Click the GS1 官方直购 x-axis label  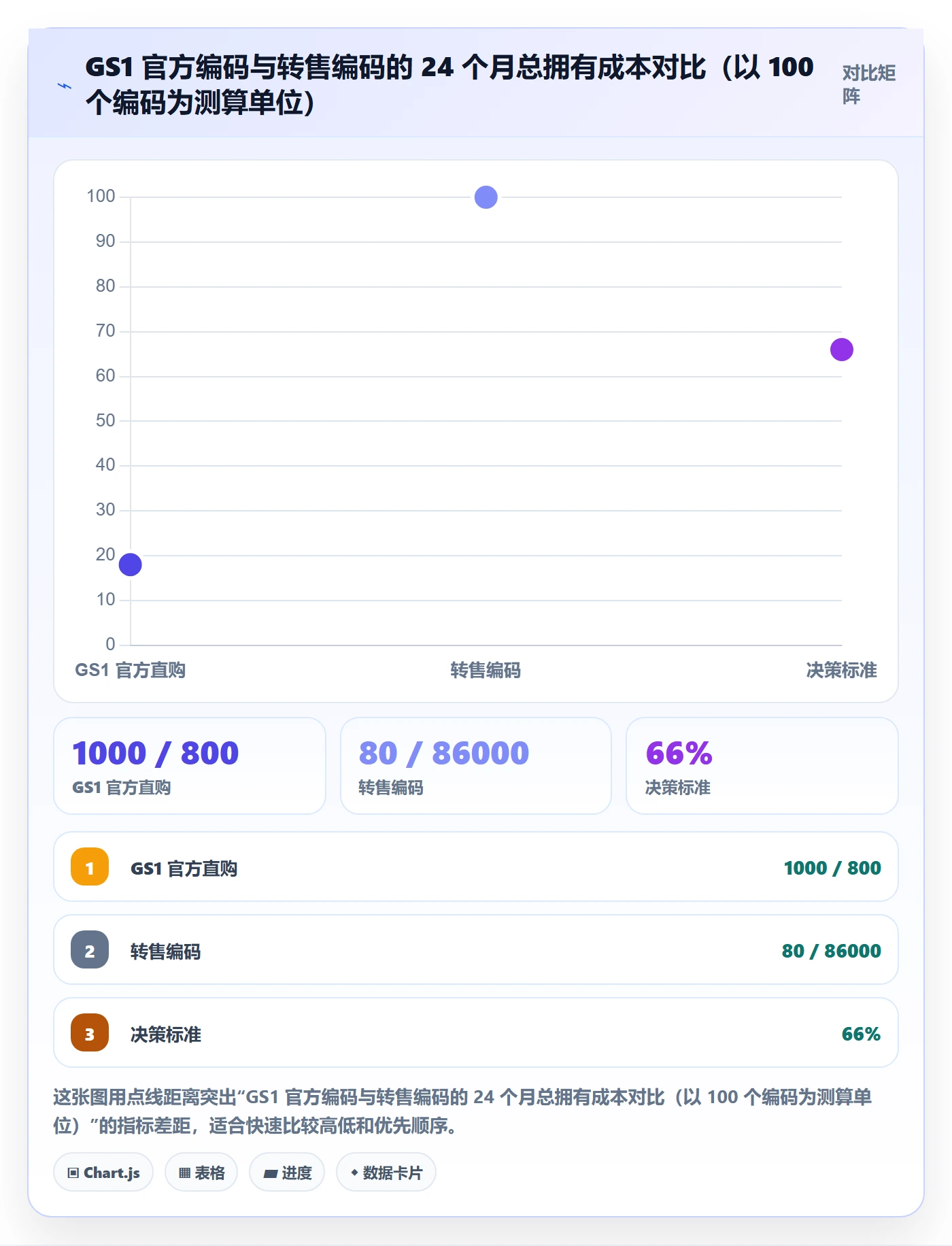(x=131, y=671)
